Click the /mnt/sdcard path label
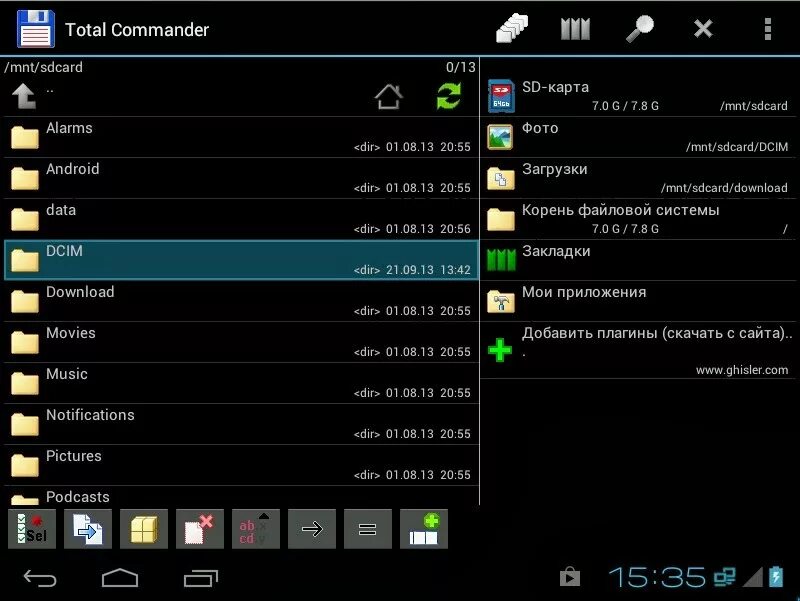The height and width of the screenshot is (601, 800). coord(43,67)
